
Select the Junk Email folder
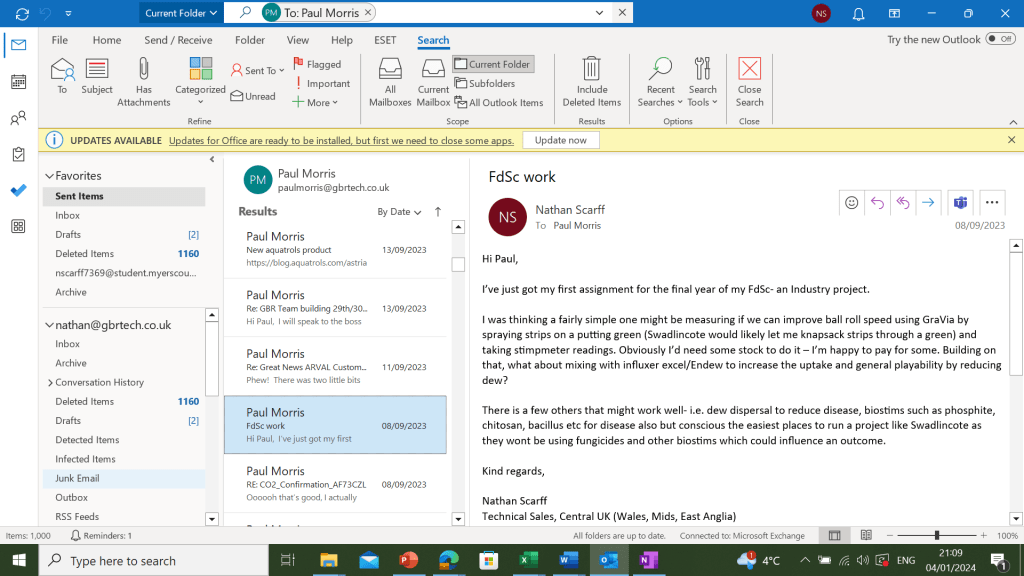(x=77, y=478)
